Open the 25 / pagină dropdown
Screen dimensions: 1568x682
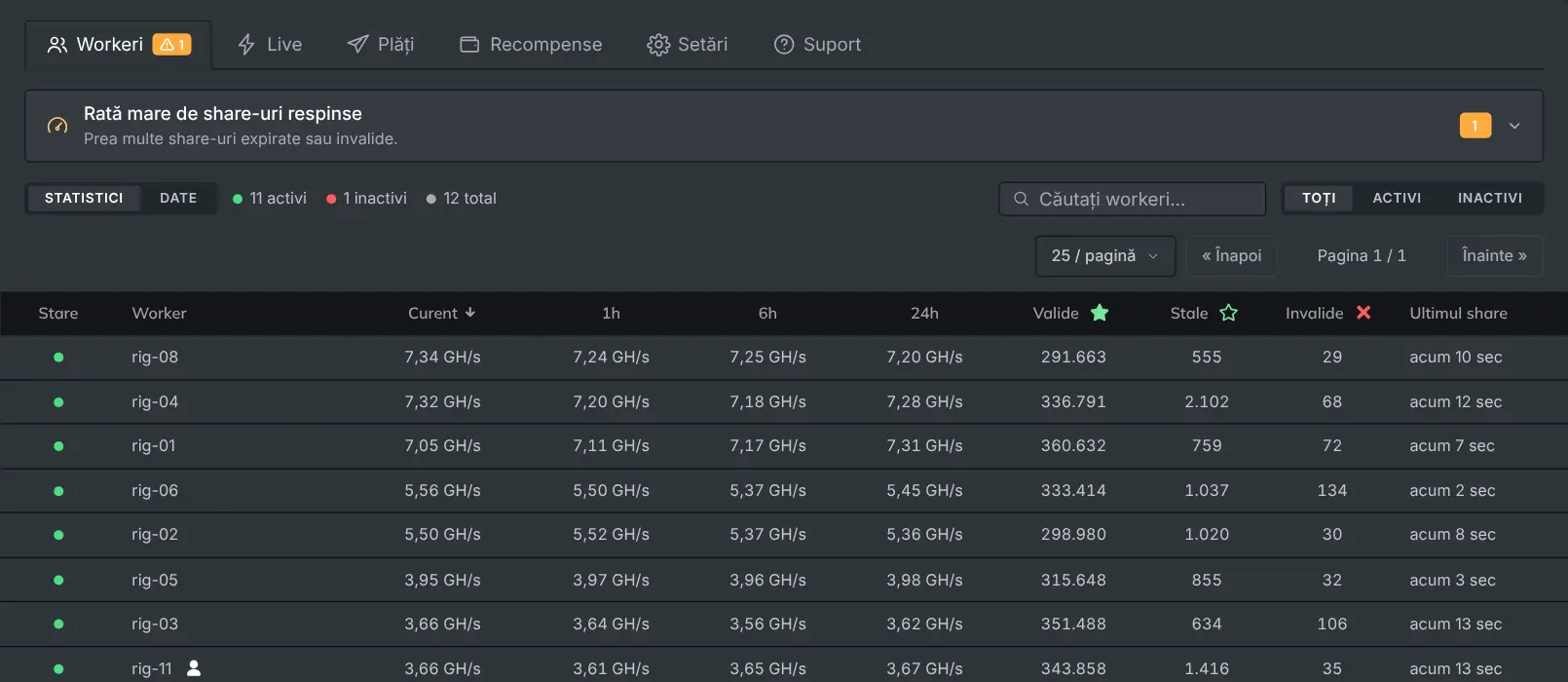click(x=1105, y=255)
